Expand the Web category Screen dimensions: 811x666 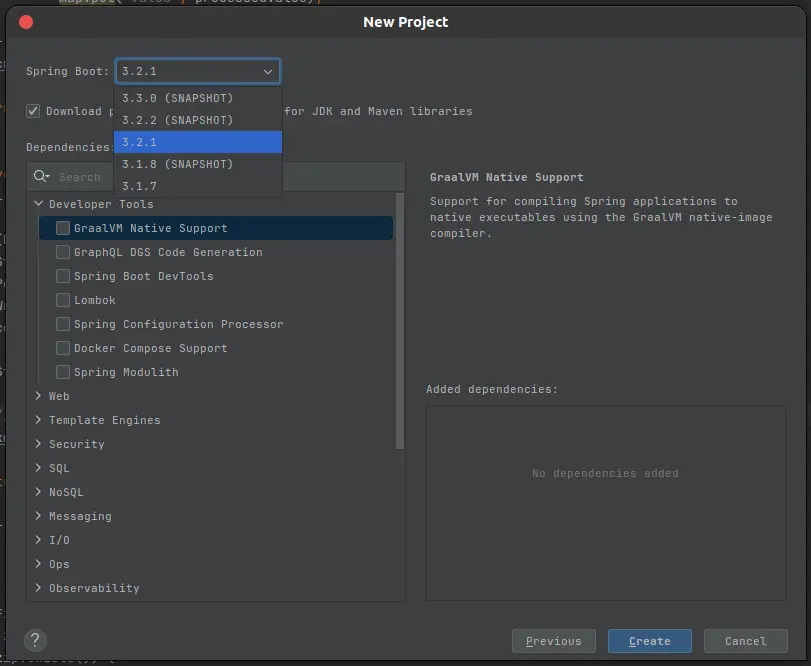[x=38, y=396]
